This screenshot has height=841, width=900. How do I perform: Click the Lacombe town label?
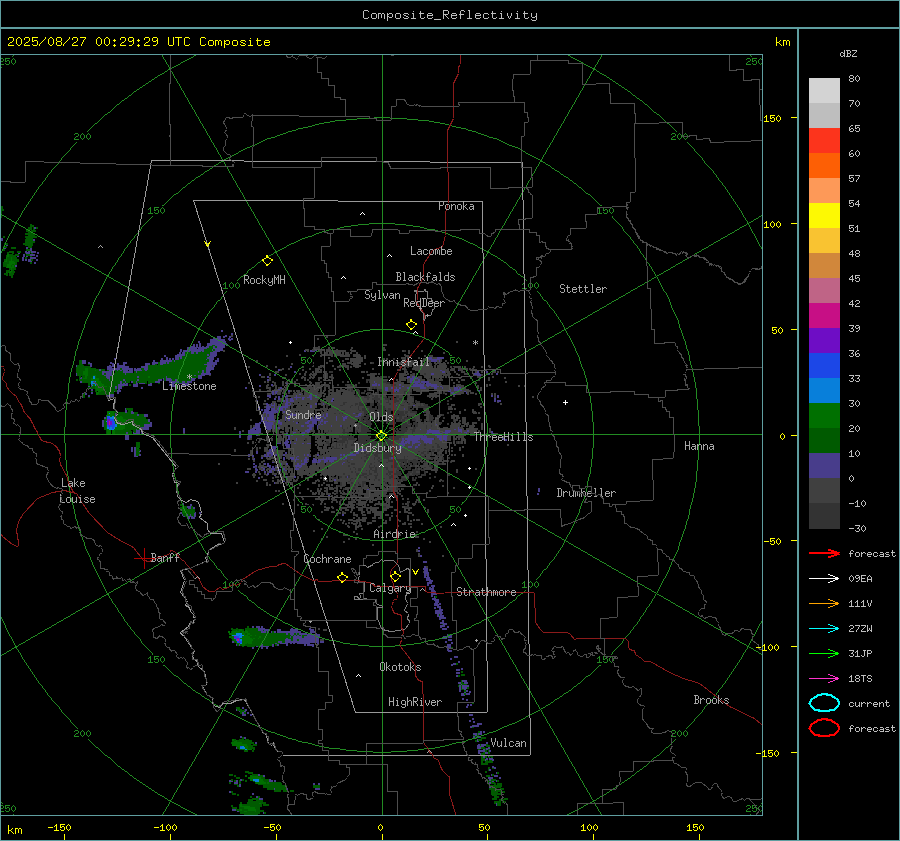coord(431,251)
